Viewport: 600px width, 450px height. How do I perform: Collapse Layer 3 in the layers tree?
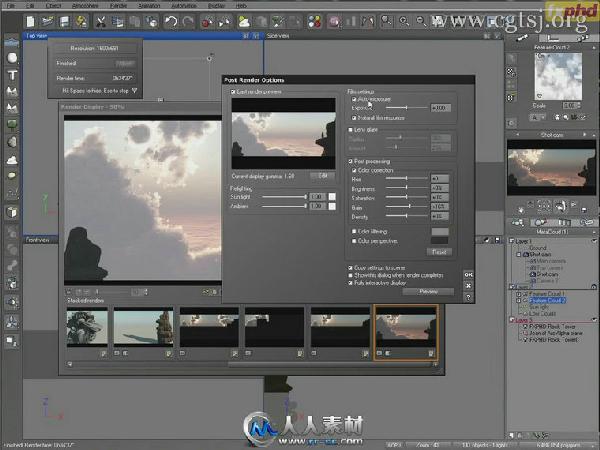tap(512, 320)
